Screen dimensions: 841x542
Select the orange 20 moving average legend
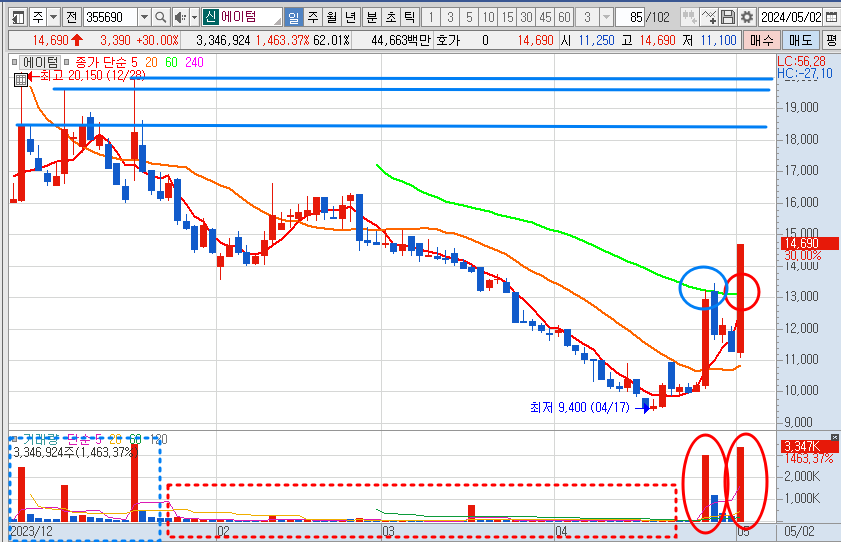click(151, 62)
